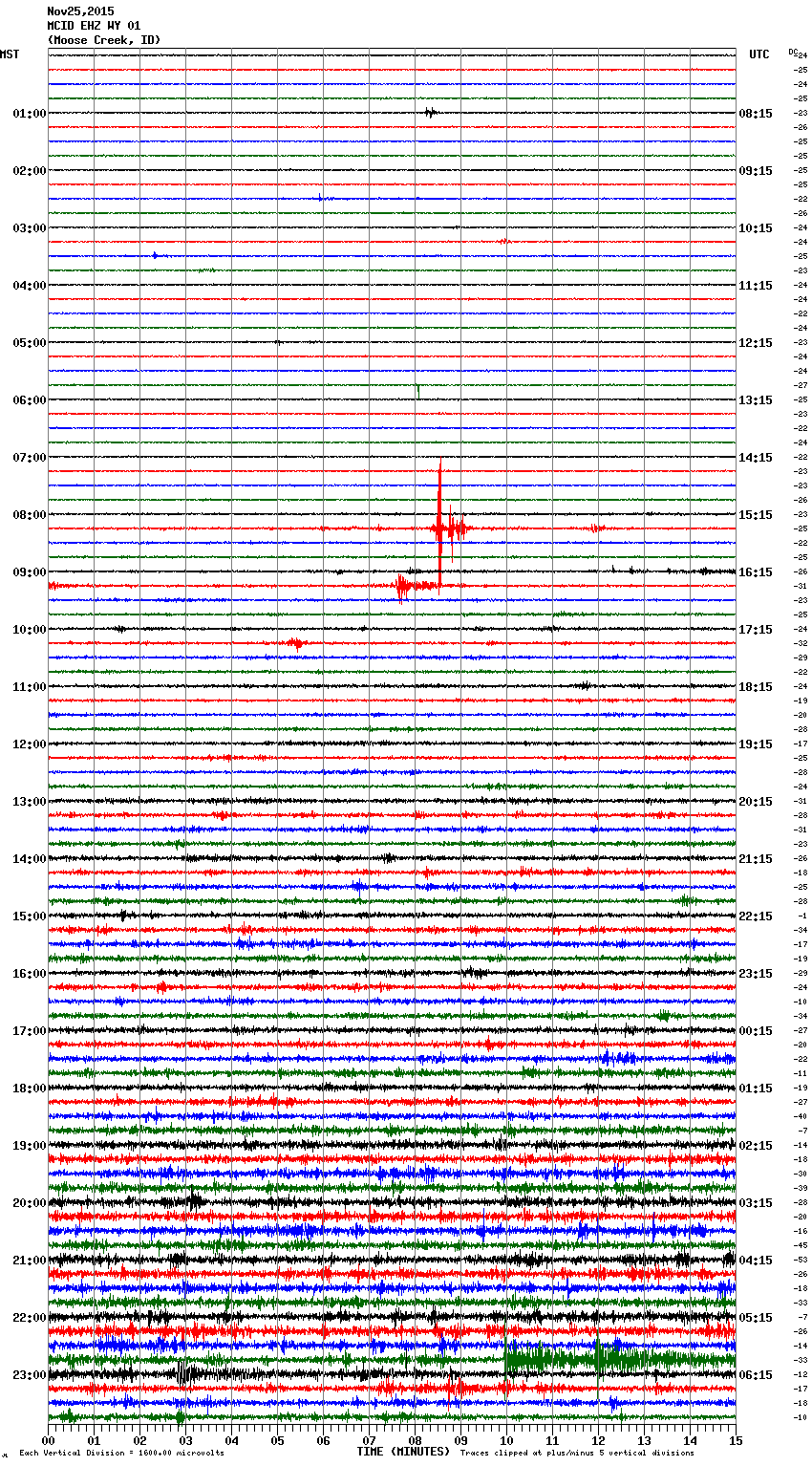Click the DC column header
Image resolution: width=812 pixels, height=1466 pixels.
pyautogui.click(x=793, y=52)
